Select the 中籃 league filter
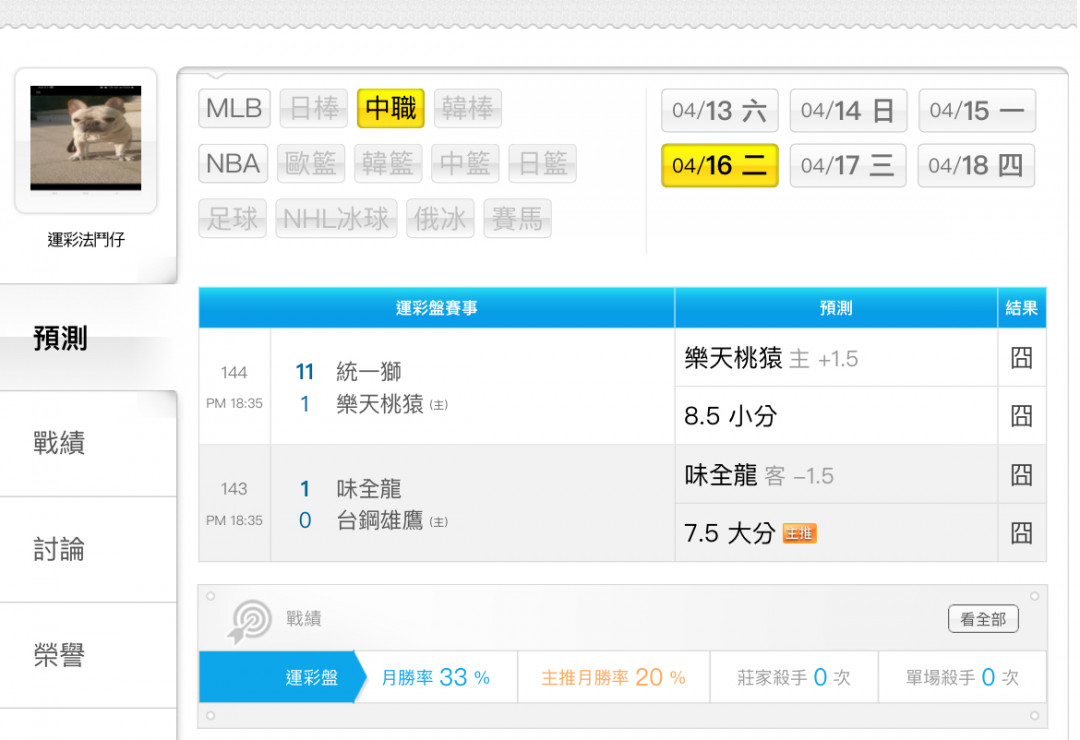1080x740 pixels. tap(465, 163)
